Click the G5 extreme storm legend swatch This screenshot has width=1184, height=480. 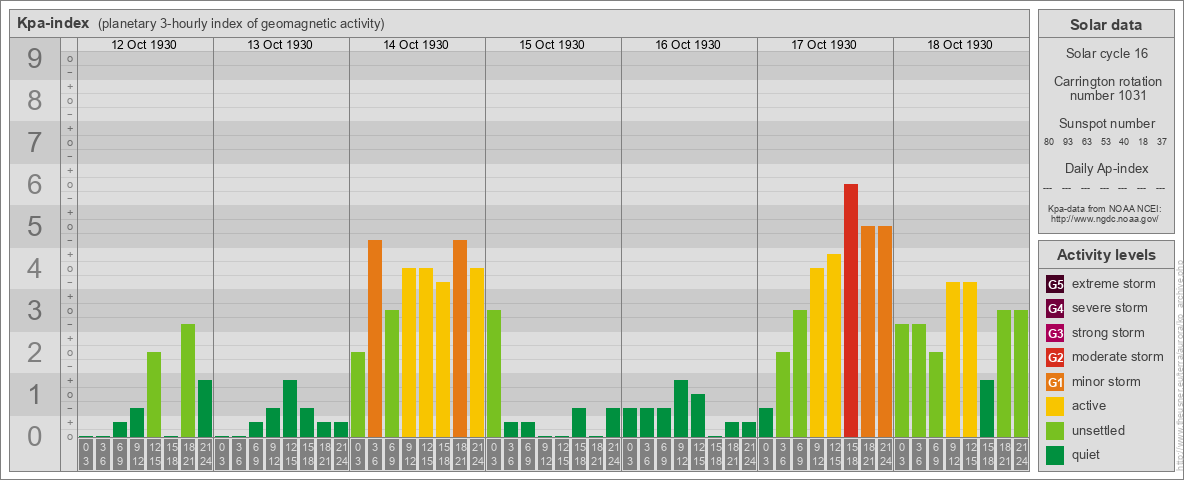coord(1055,284)
